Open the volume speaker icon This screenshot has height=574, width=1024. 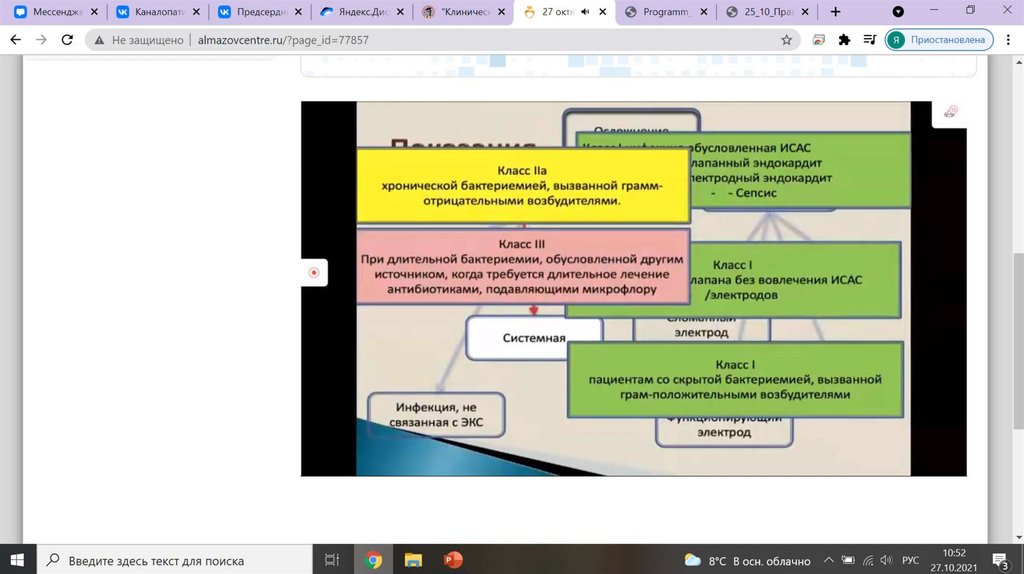point(886,560)
